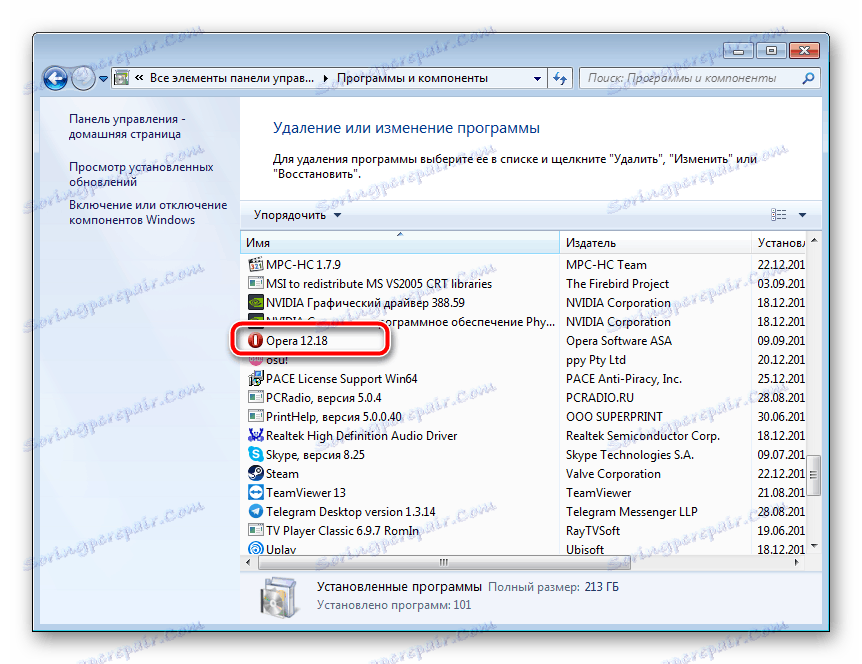
Task: Select the Opera 12.18 row text
Action: pyautogui.click(x=297, y=341)
